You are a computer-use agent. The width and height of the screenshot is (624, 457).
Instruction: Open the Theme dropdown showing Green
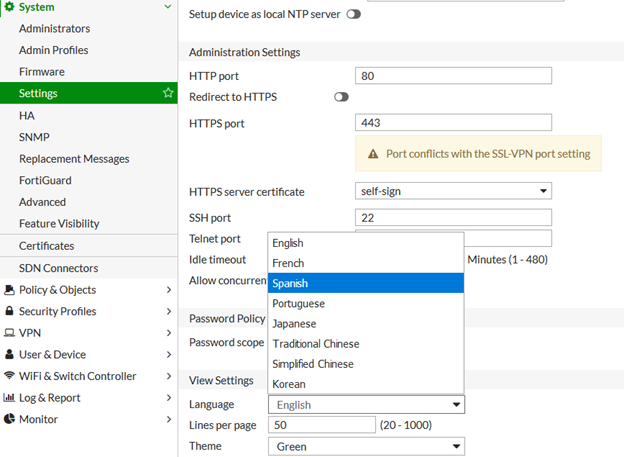click(366, 447)
